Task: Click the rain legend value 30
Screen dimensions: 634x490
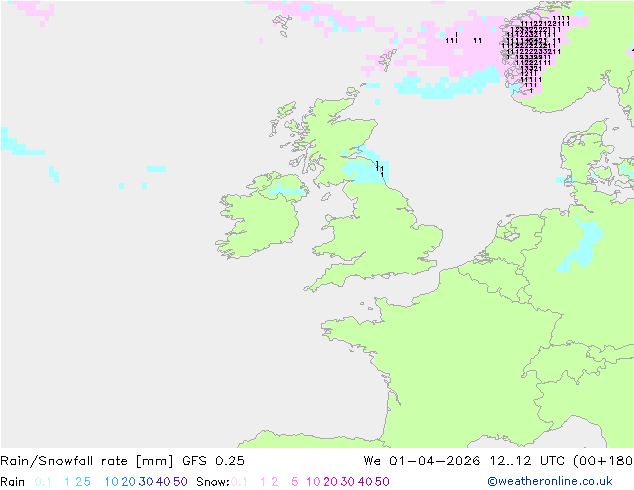Action: pyautogui.click(x=146, y=482)
